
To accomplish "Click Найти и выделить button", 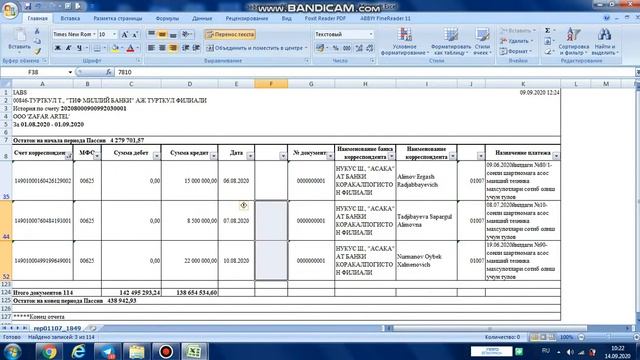I will 605,41.
